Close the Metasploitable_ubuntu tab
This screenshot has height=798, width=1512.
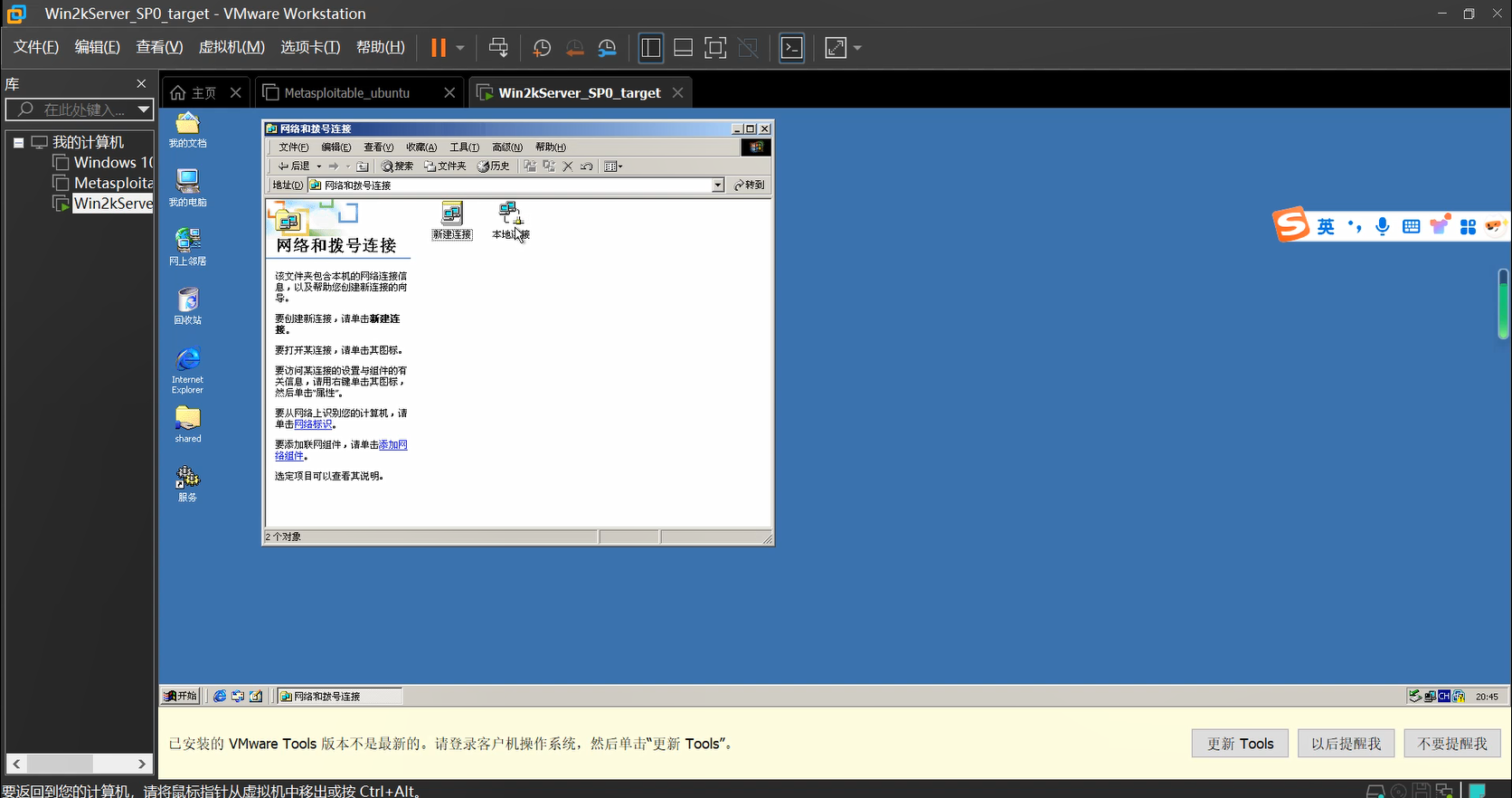(x=449, y=92)
